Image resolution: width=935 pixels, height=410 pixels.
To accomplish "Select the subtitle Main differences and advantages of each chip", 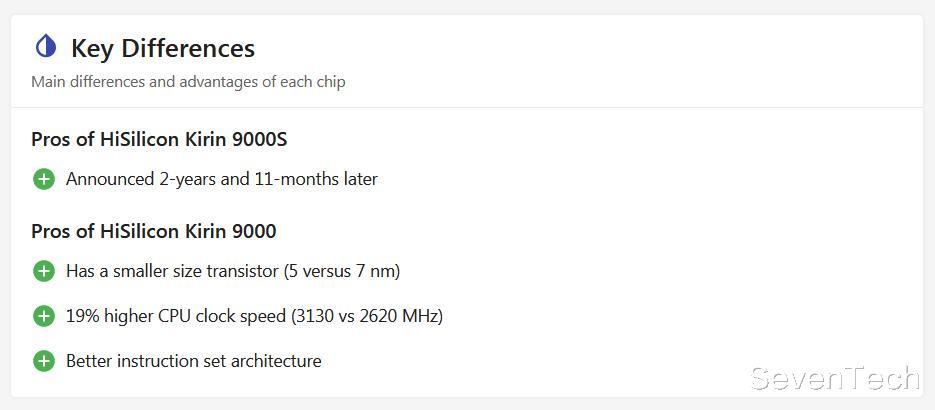I will pyautogui.click(x=188, y=82).
